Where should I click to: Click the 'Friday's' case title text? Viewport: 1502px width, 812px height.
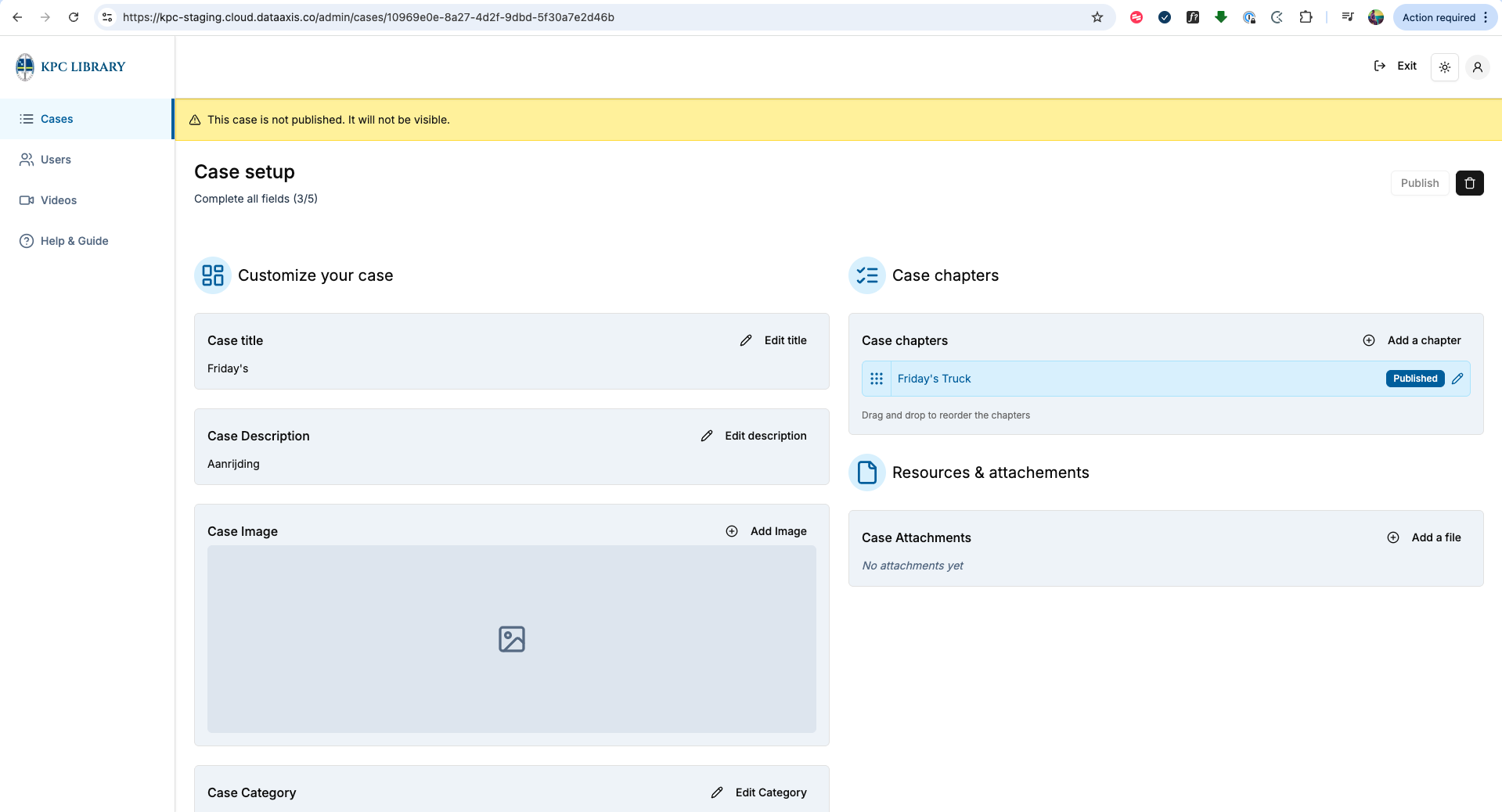click(228, 368)
